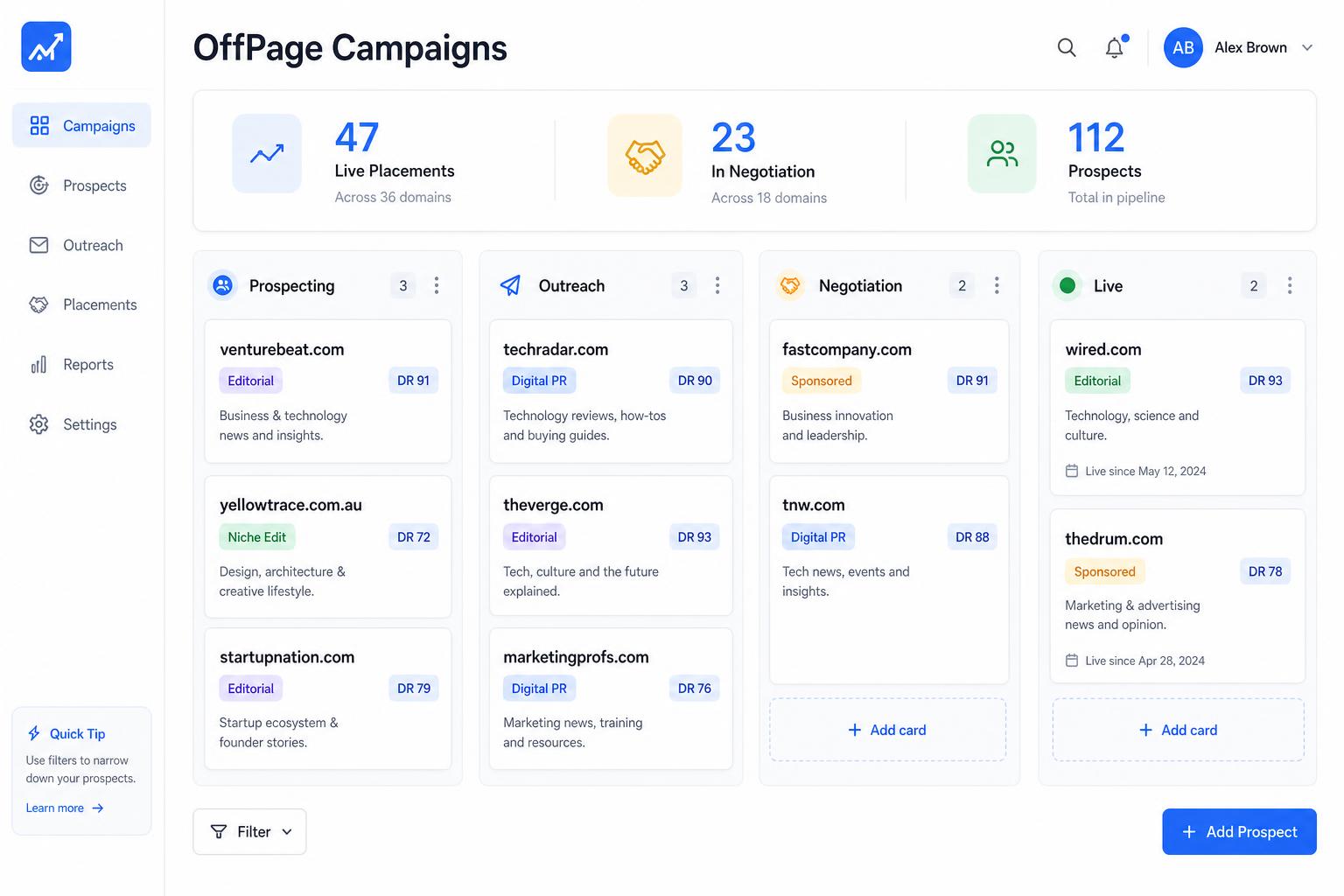
Task: Click DR 72 badge on yellowtrace card
Action: (413, 537)
